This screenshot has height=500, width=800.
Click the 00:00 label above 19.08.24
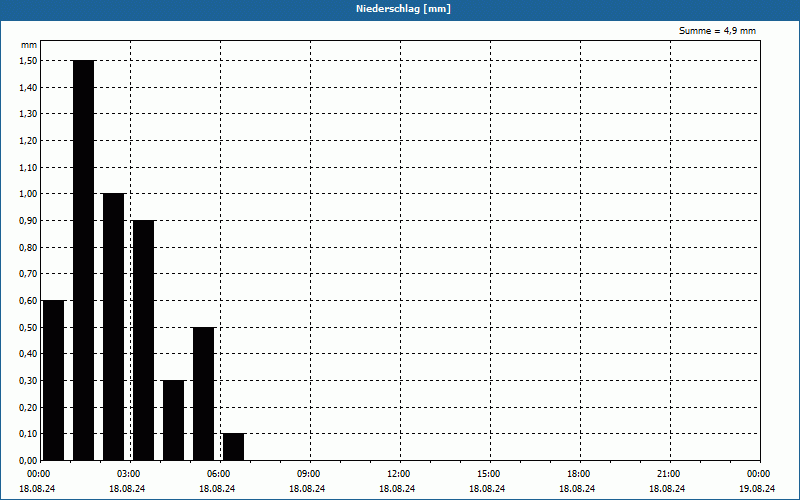[x=759, y=474]
